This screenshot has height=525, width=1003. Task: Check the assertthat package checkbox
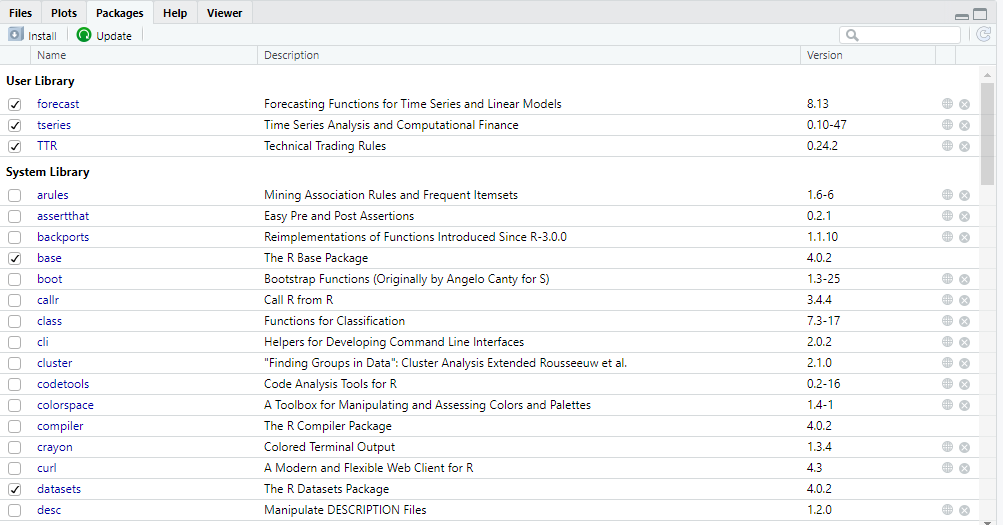point(15,216)
